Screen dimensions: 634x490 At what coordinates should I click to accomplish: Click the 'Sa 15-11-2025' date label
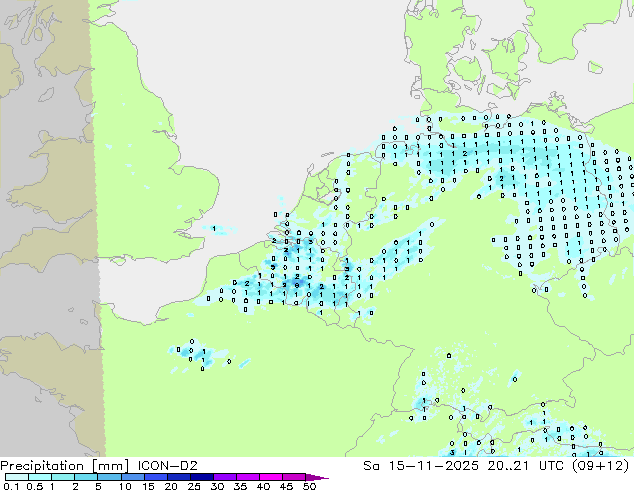point(421,466)
